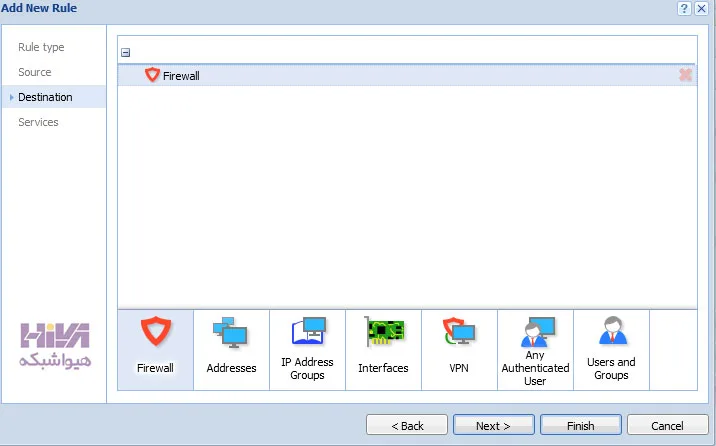Cancel the new rule wizard
716x446 pixels.
tap(668, 425)
